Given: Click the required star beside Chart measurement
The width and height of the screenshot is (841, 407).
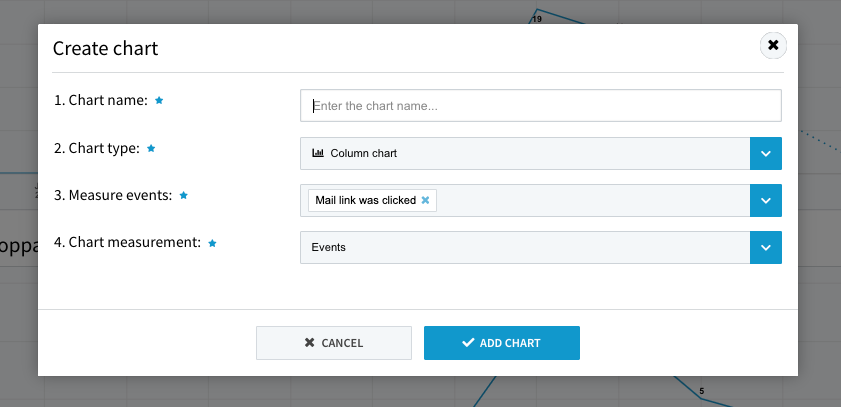Looking at the screenshot, I should (x=212, y=243).
